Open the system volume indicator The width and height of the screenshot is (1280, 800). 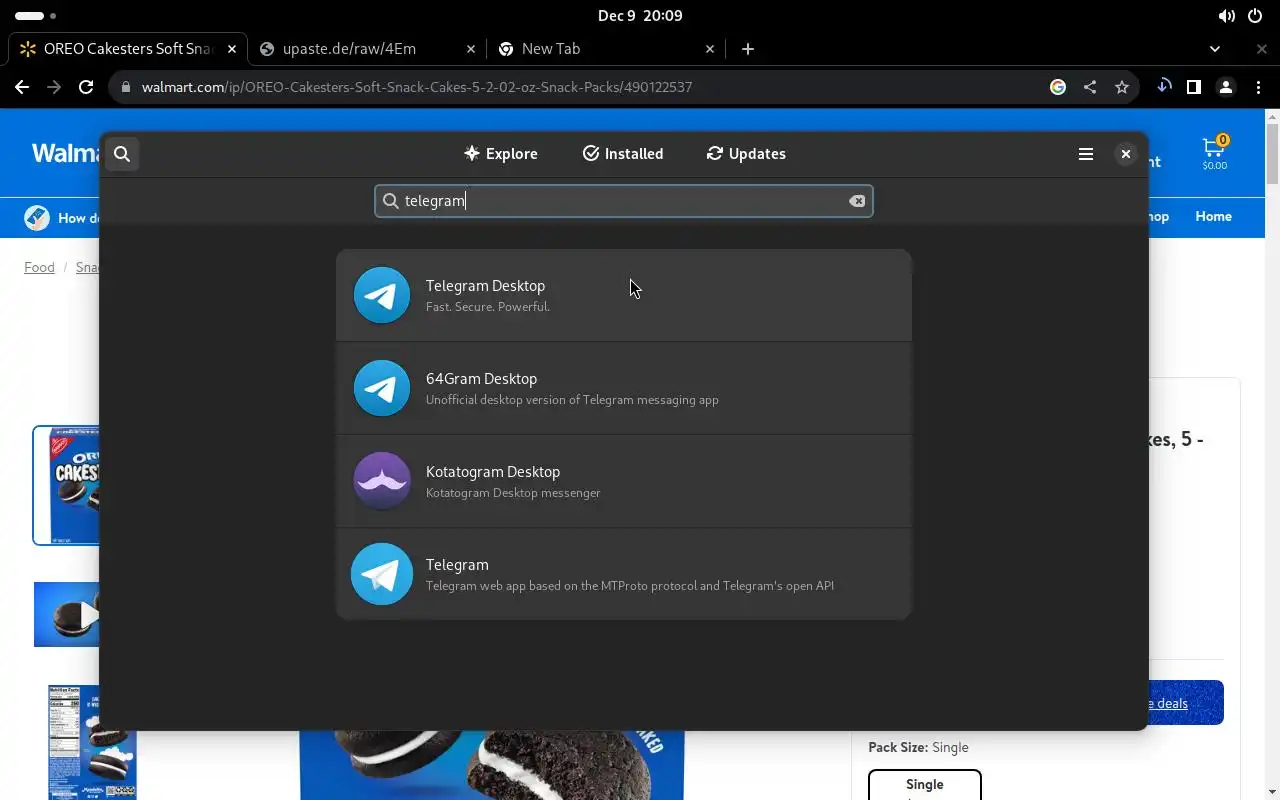pyautogui.click(x=1226, y=16)
